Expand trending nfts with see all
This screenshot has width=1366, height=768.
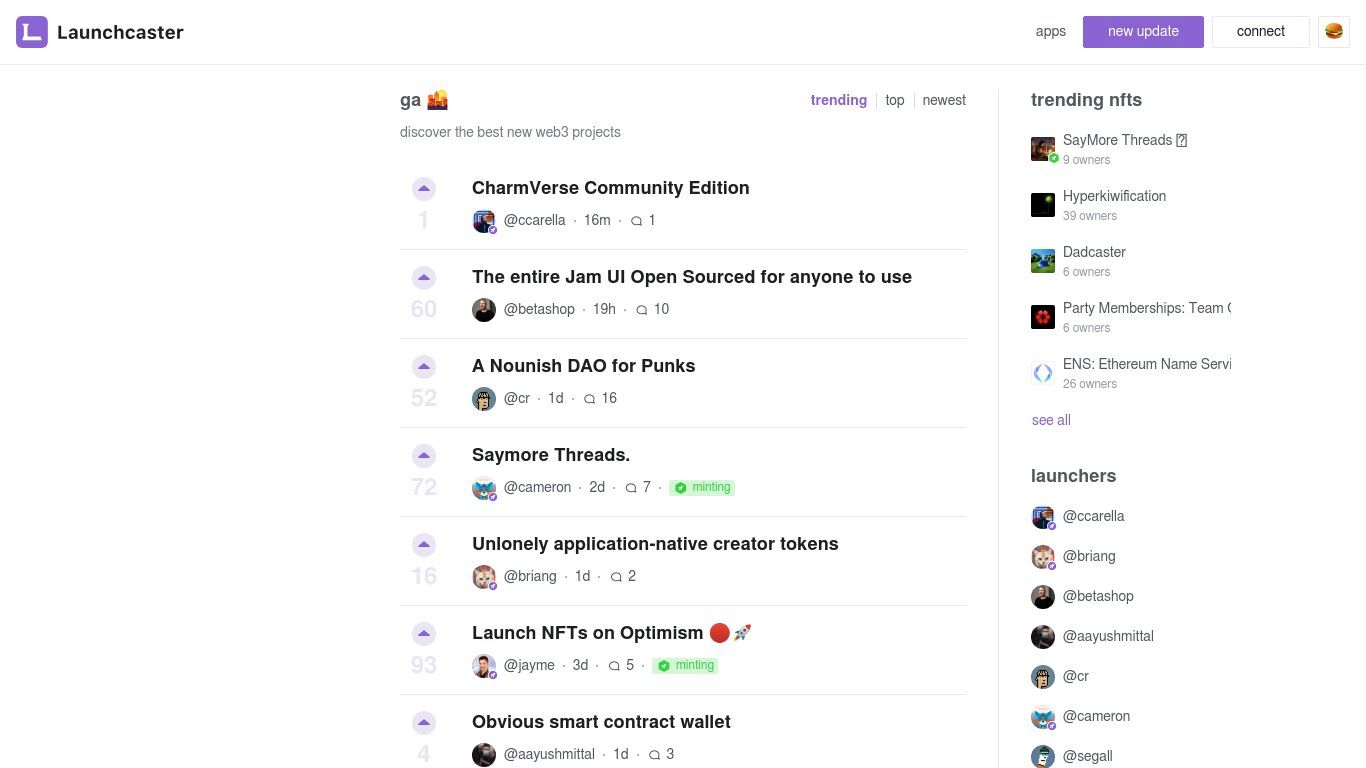tap(1051, 420)
